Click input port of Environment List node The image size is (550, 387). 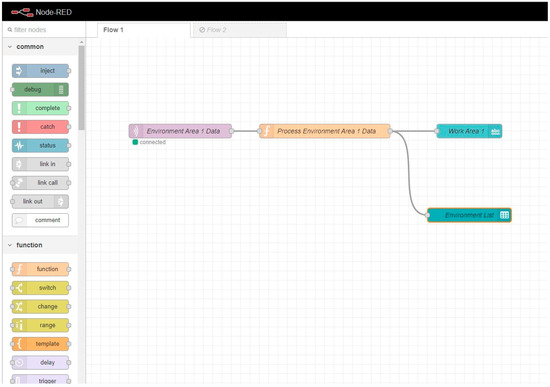click(428, 215)
